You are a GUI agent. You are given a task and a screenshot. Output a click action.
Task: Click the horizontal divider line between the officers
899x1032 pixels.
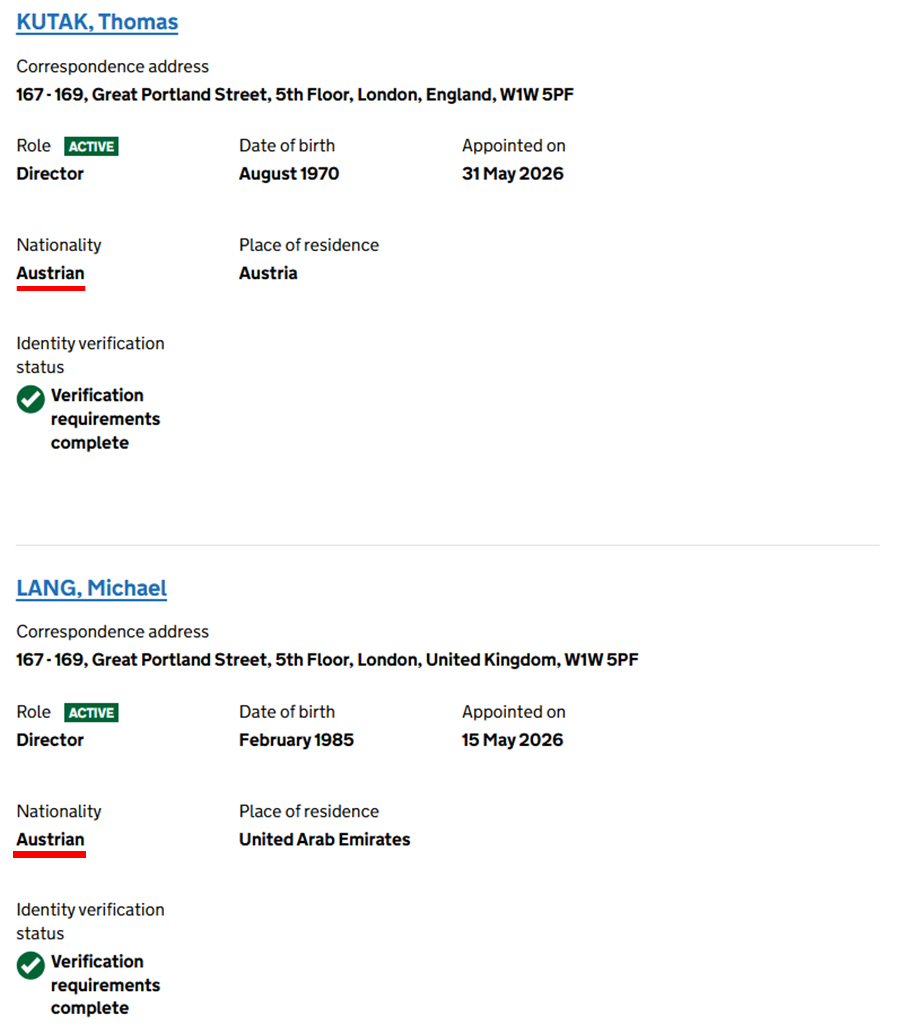(448, 545)
